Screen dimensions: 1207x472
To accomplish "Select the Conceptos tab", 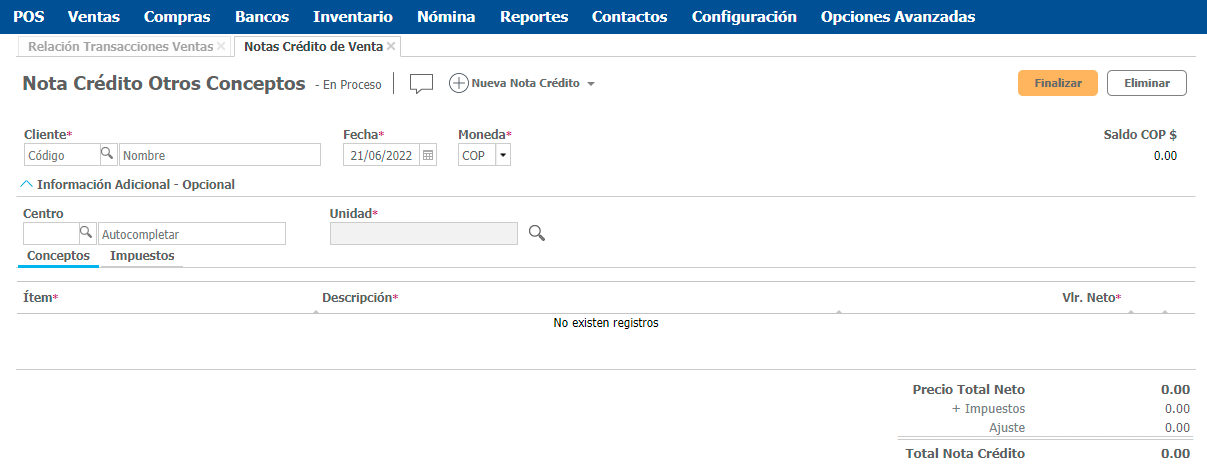I will (58, 256).
